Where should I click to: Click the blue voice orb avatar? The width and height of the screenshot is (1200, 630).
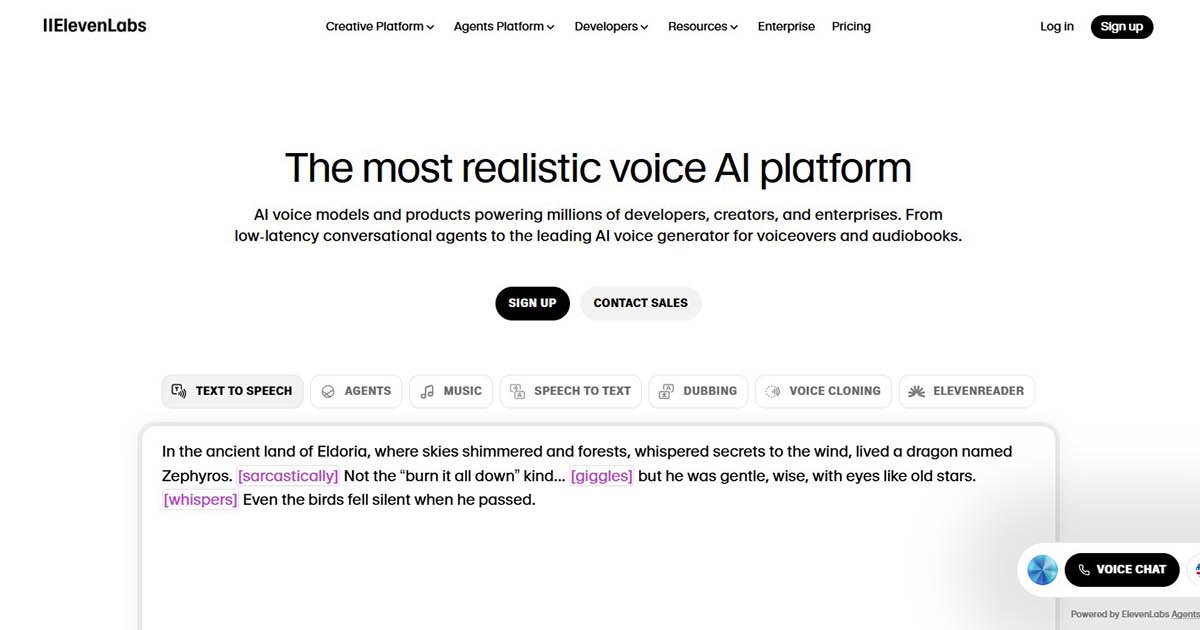pos(1042,570)
